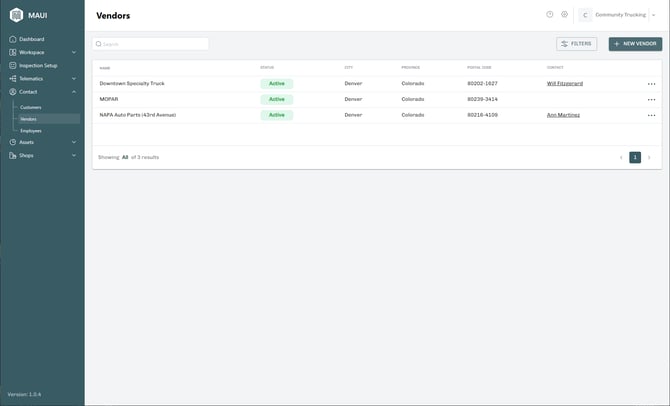Viewport: 670px width, 406px height.
Task: Click the Postal Code column header
Action: pos(479,68)
